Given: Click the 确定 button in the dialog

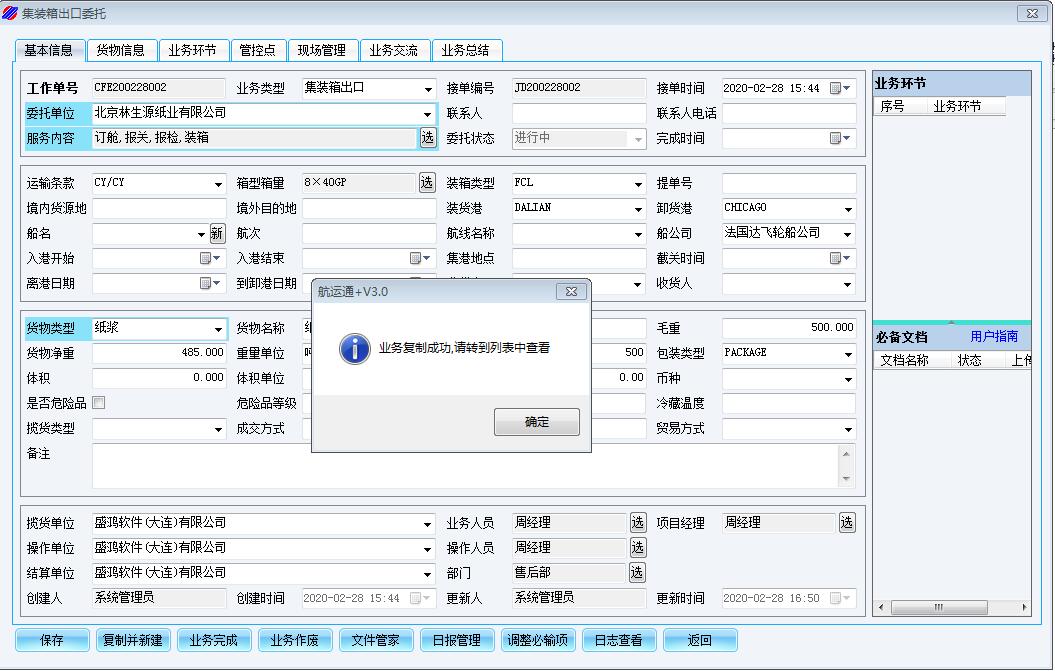Looking at the screenshot, I should (x=536, y=422).
